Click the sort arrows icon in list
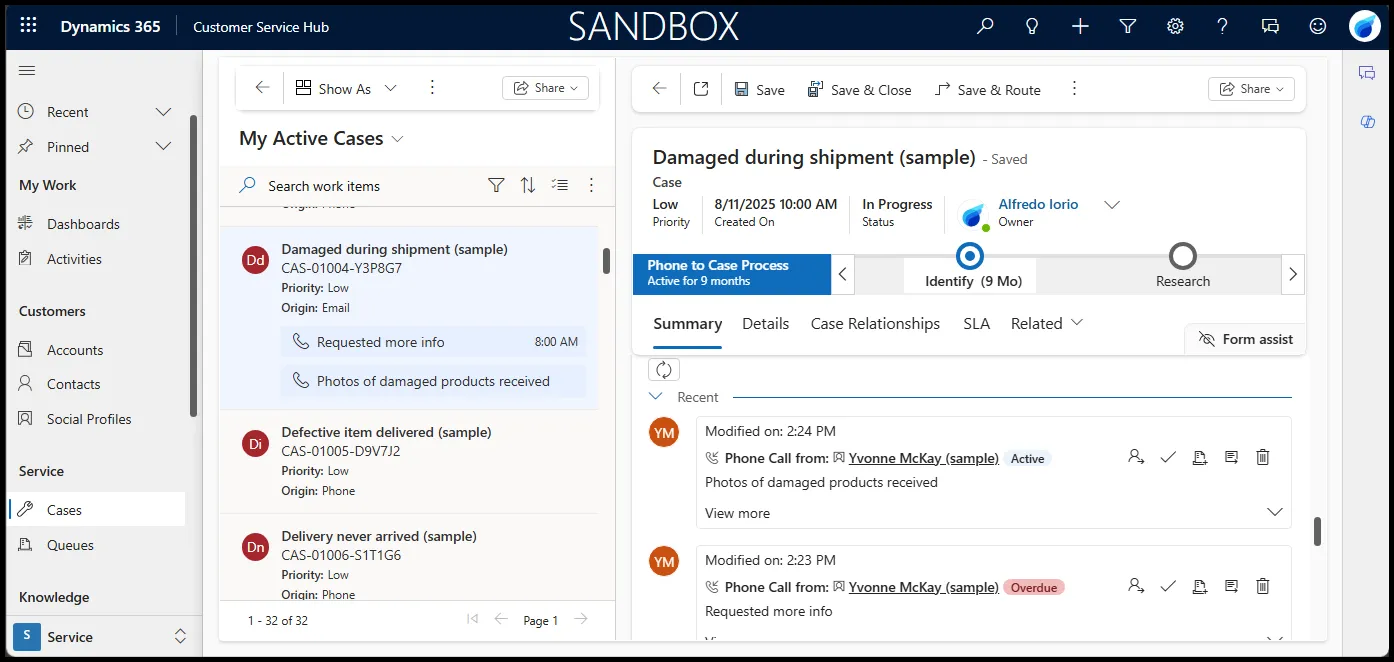Image resolution: width=1394 pixels, height=662 pixels. coord(528,185)
